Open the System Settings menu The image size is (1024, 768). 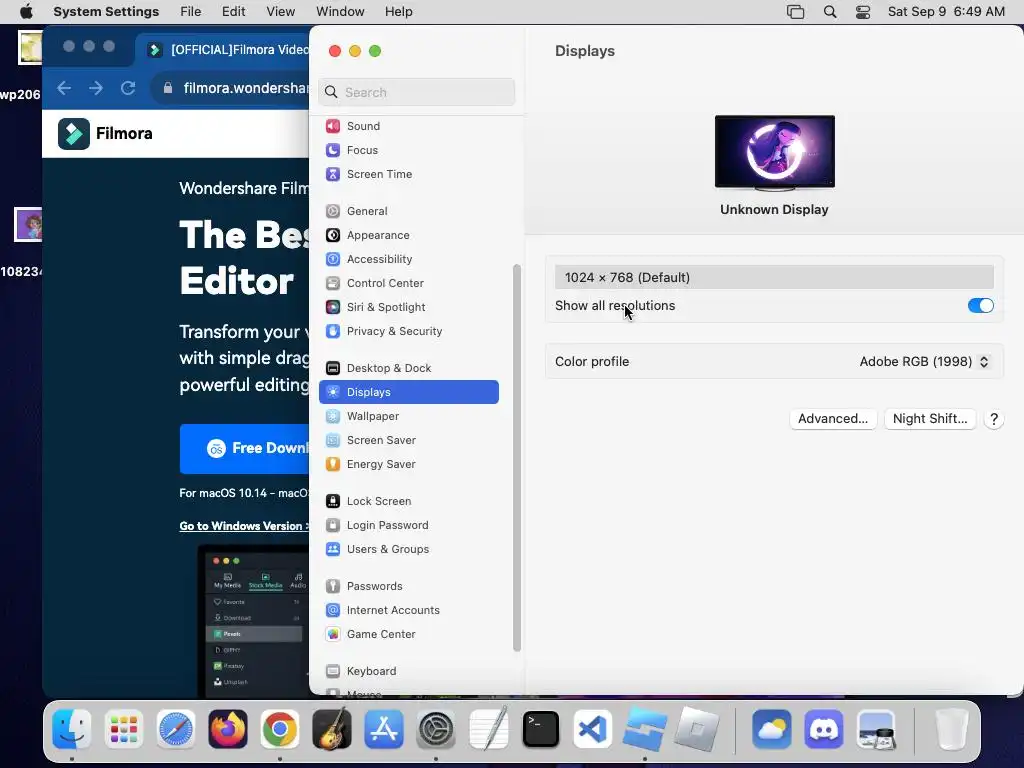click(106, 12)
